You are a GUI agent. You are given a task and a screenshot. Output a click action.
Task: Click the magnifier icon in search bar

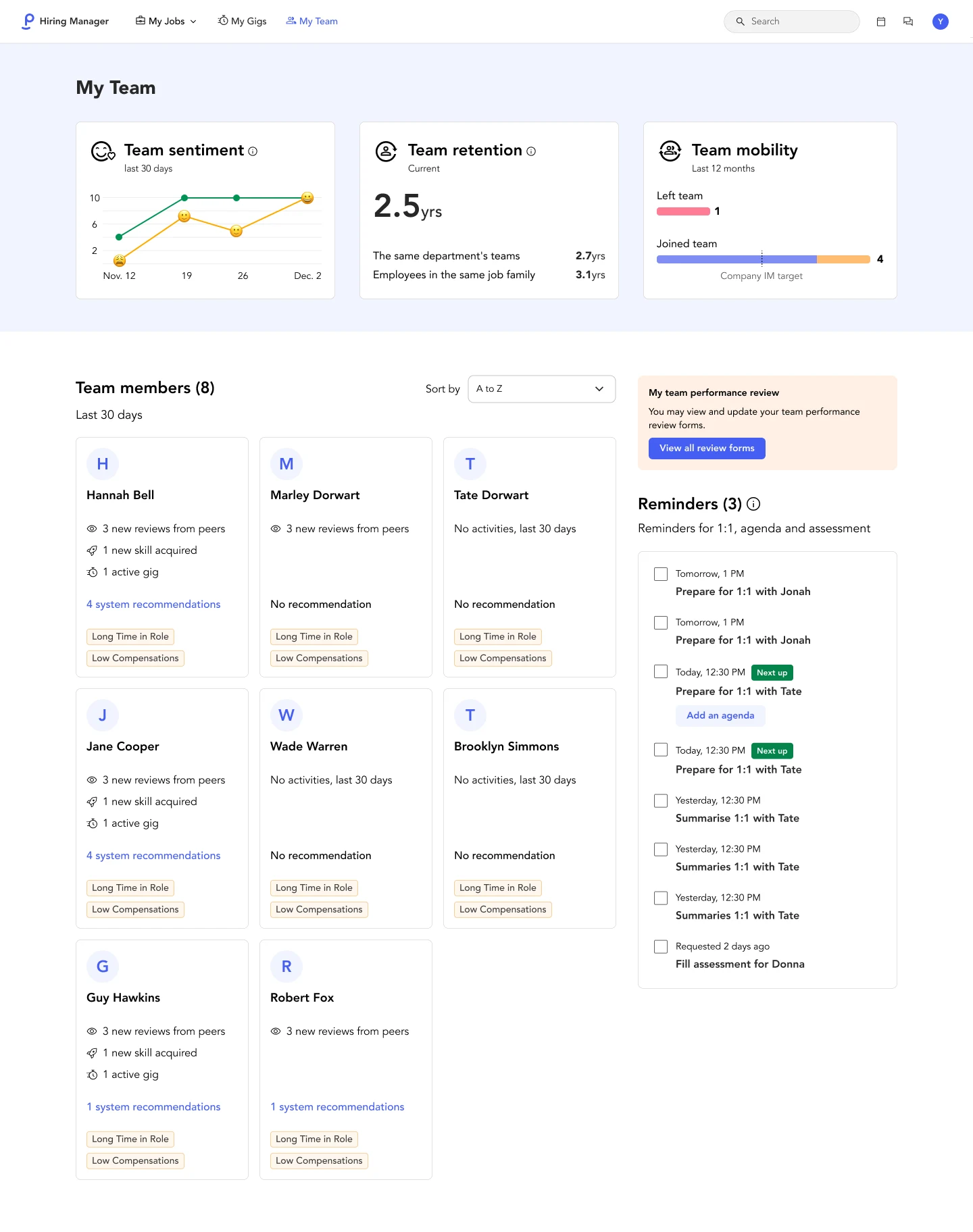741,22
